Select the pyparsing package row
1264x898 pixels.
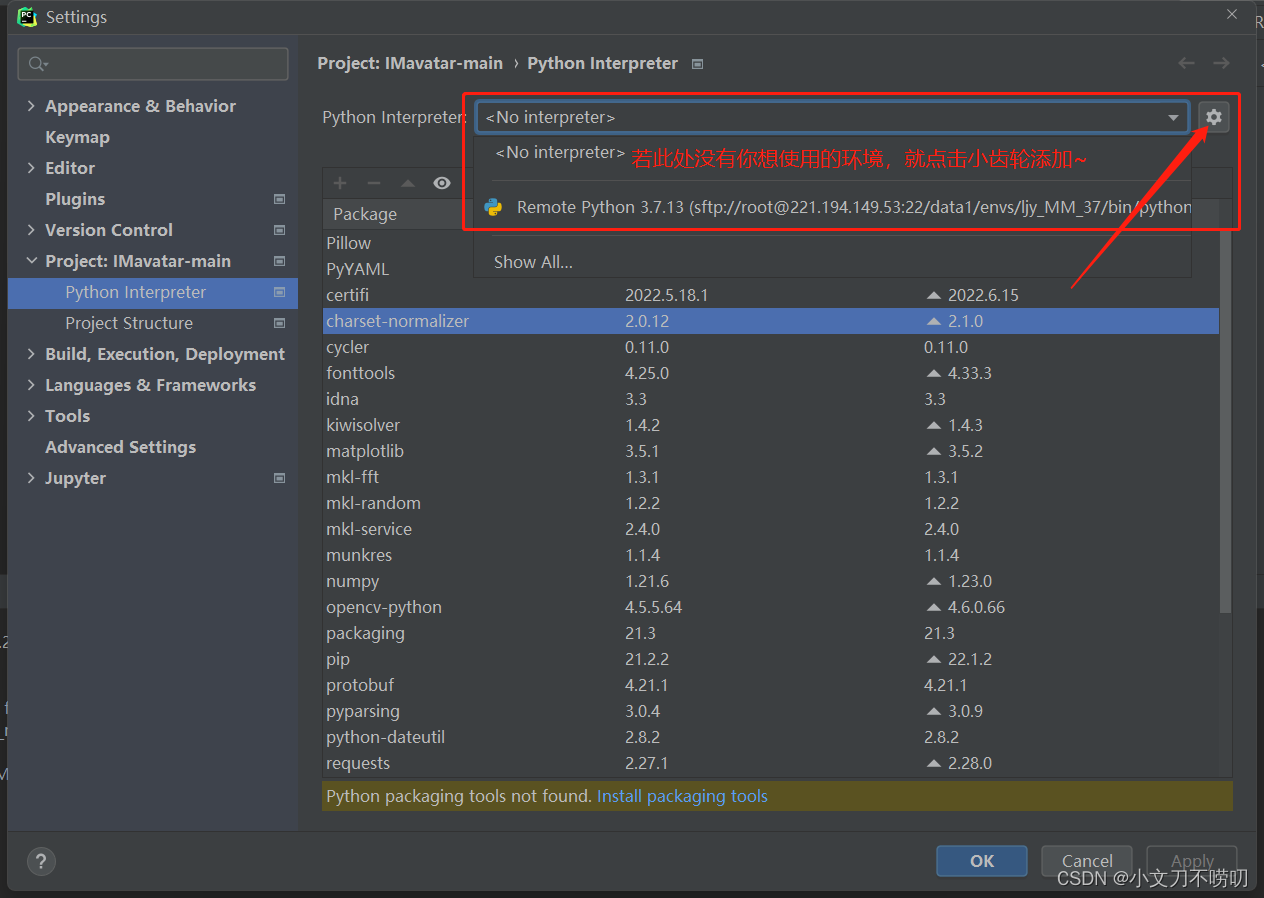[771, 711]
